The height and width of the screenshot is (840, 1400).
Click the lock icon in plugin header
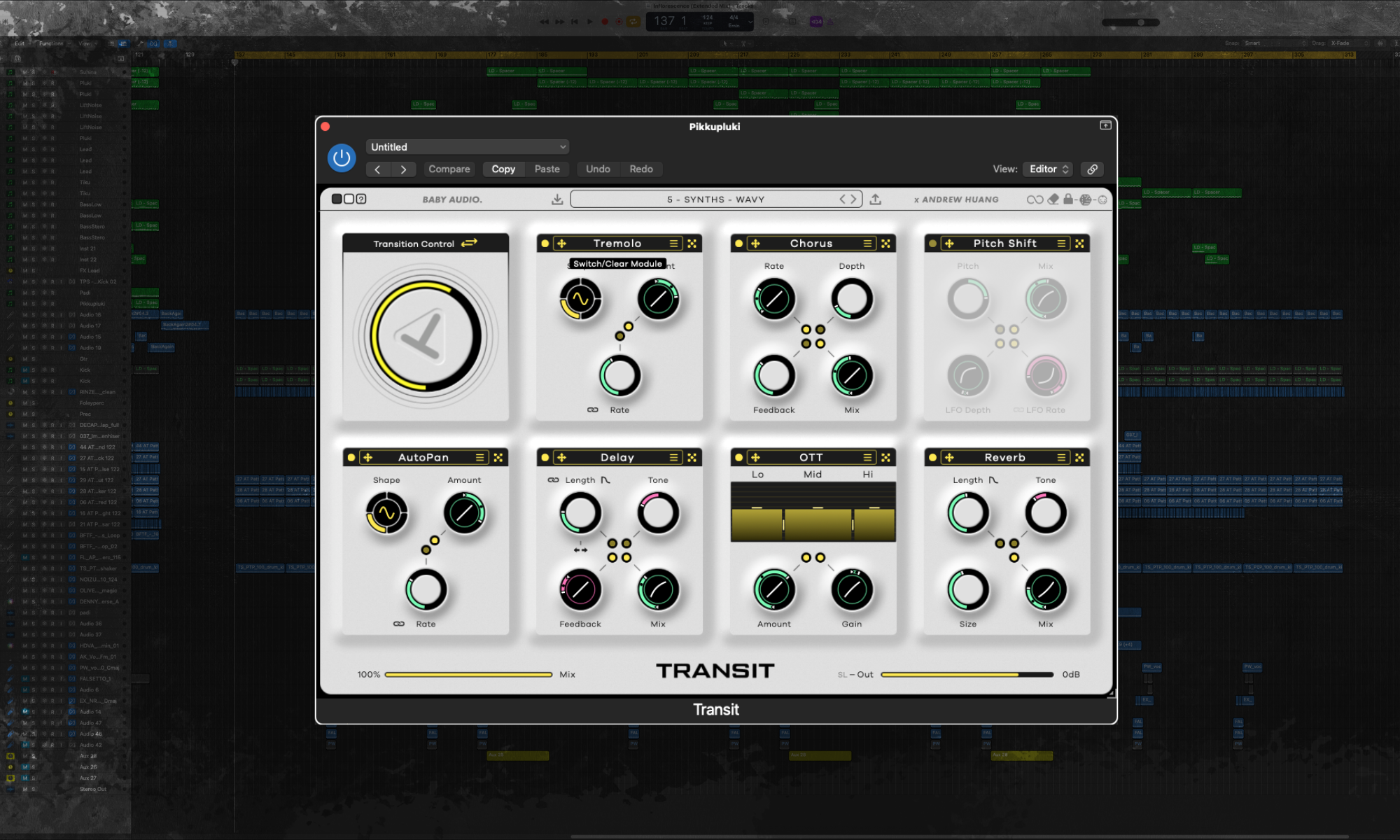tap(1068, 199)
